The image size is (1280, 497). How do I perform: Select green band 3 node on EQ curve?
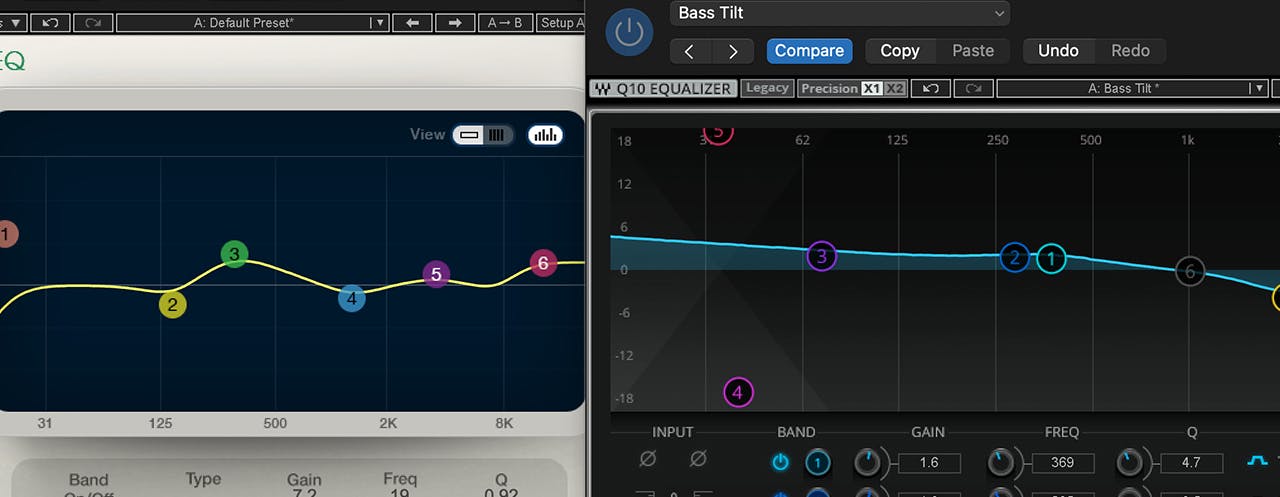pos(234,254)
